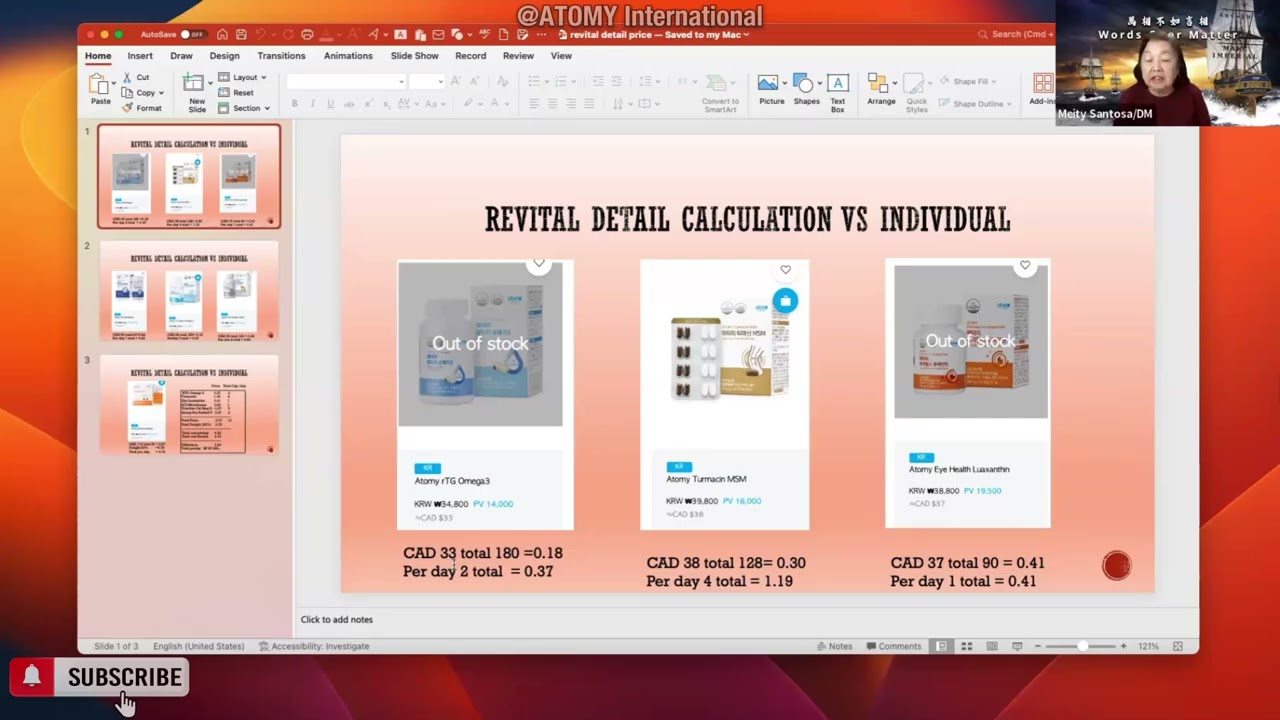1280x720 pixels.
Task: Open the Design tab
Action: click(224, 56)
